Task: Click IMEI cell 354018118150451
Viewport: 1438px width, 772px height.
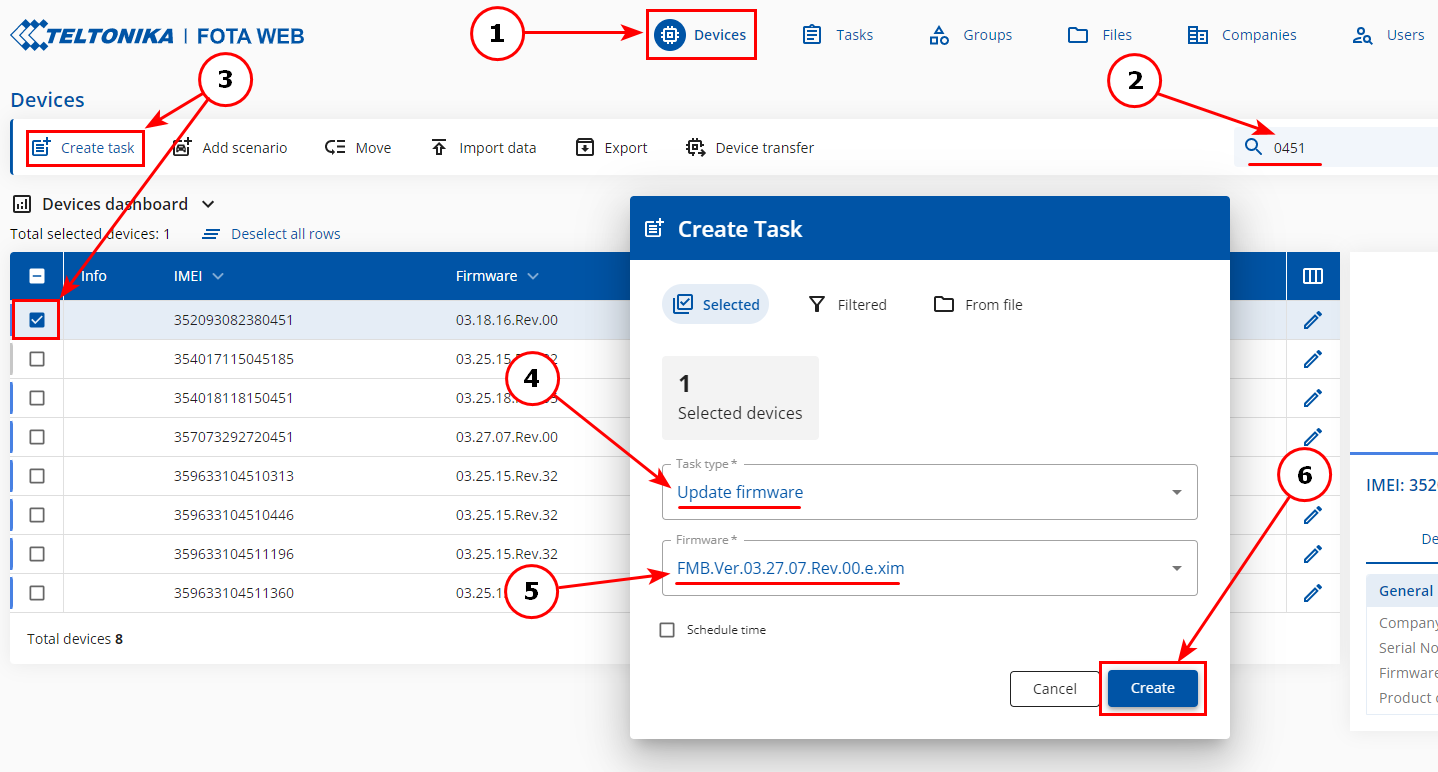Action: tap(234, 398)
